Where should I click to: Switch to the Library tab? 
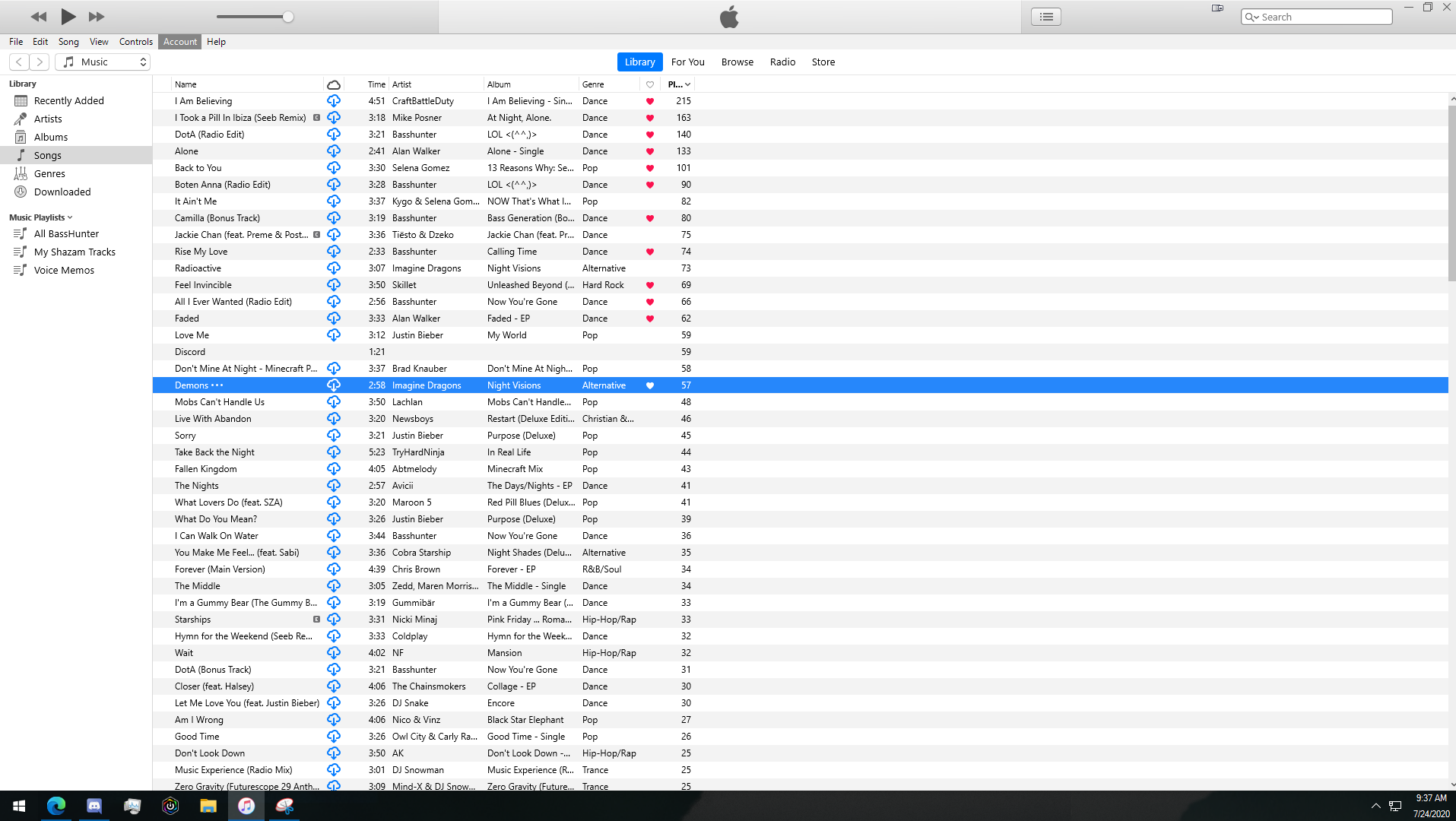[639, 62]
